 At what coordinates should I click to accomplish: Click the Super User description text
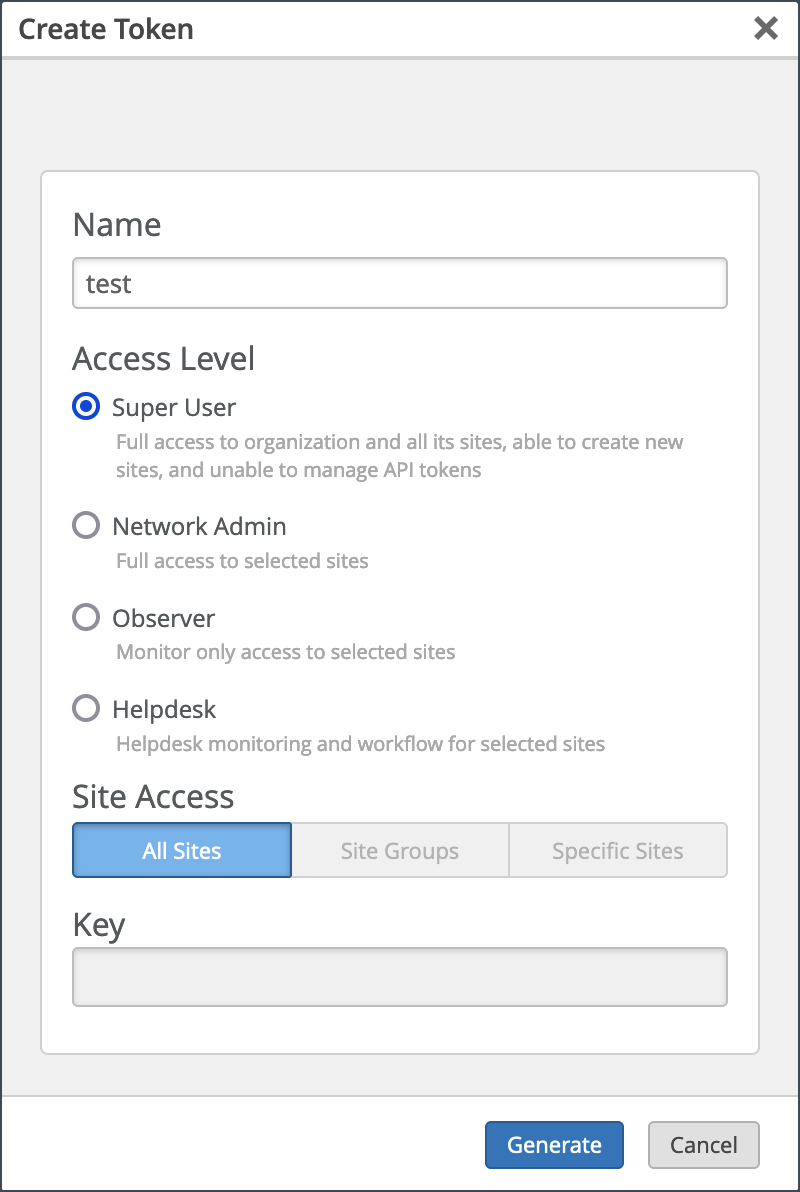(x=399, y=455)
